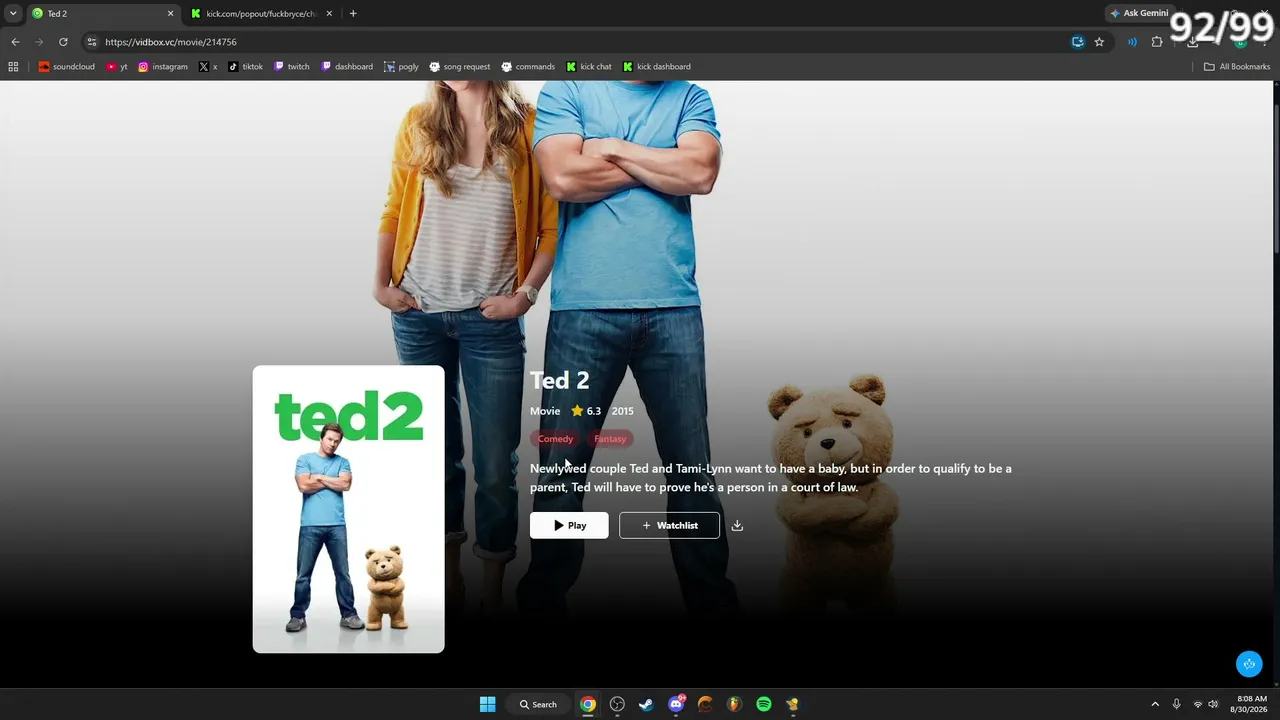Image resolution: width=1280 pixels, height=720 pixels.
Task: Open FL Studio from the taskbar
Action: (735, 704)
